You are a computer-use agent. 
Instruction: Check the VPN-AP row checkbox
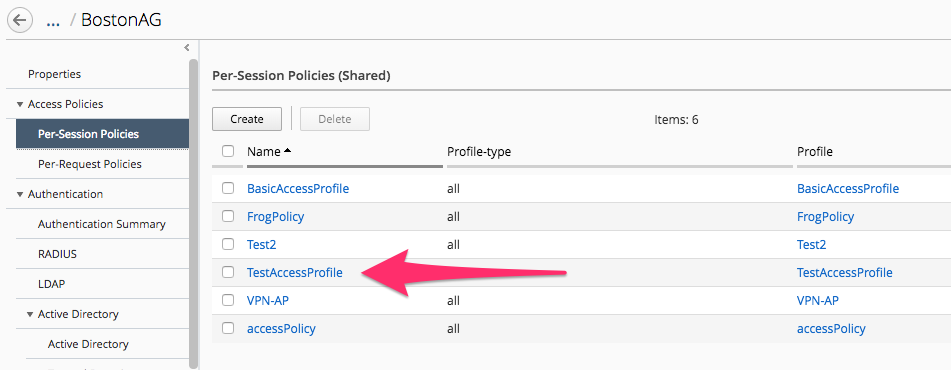click(228, 300)
